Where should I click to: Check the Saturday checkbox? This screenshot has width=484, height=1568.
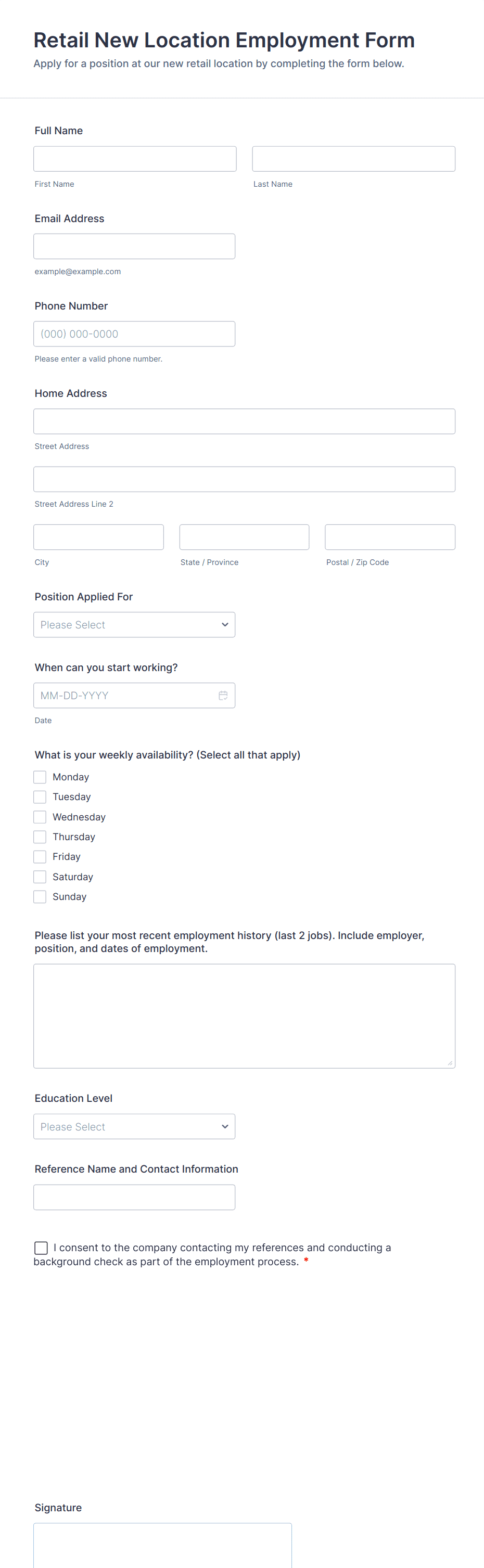point(40,877)
